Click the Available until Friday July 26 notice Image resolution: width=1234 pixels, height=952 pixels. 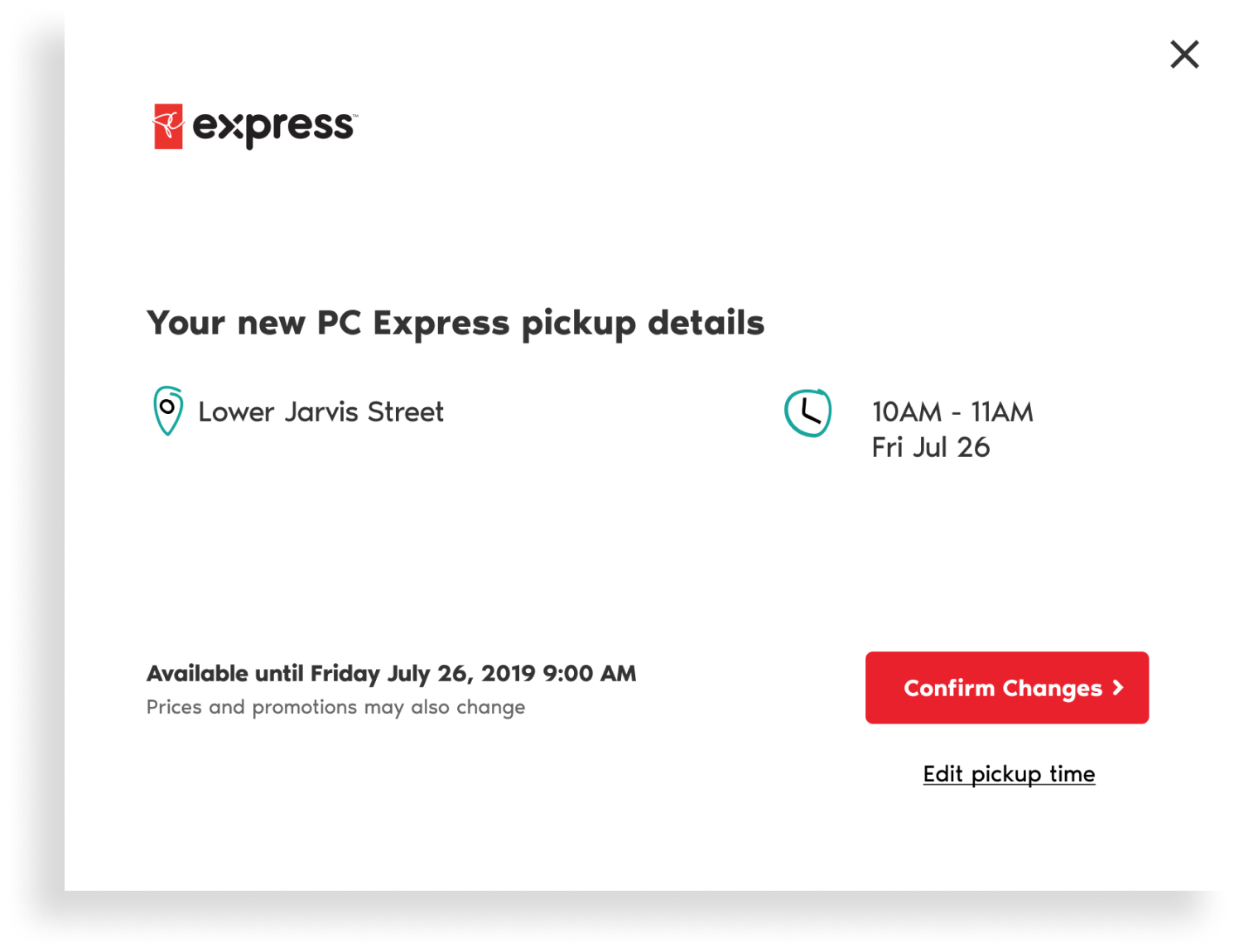point(391,674)
